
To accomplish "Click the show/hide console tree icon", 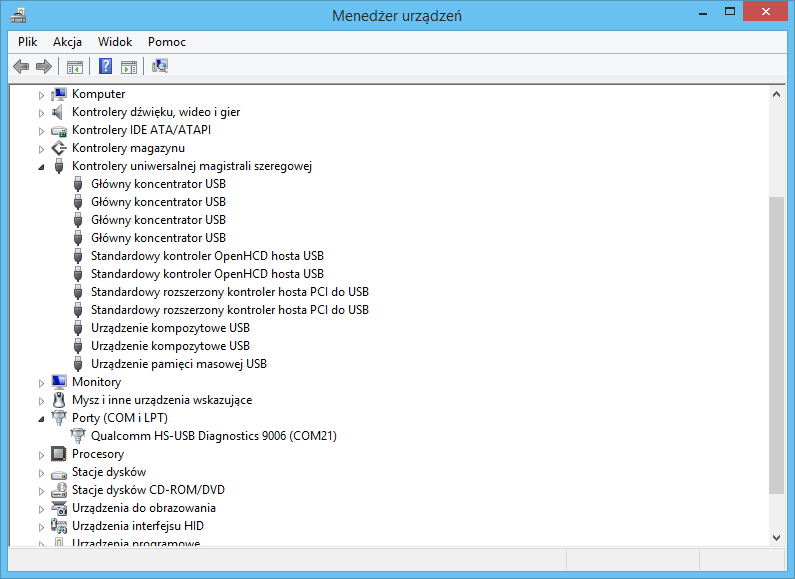I will point(74,67).
